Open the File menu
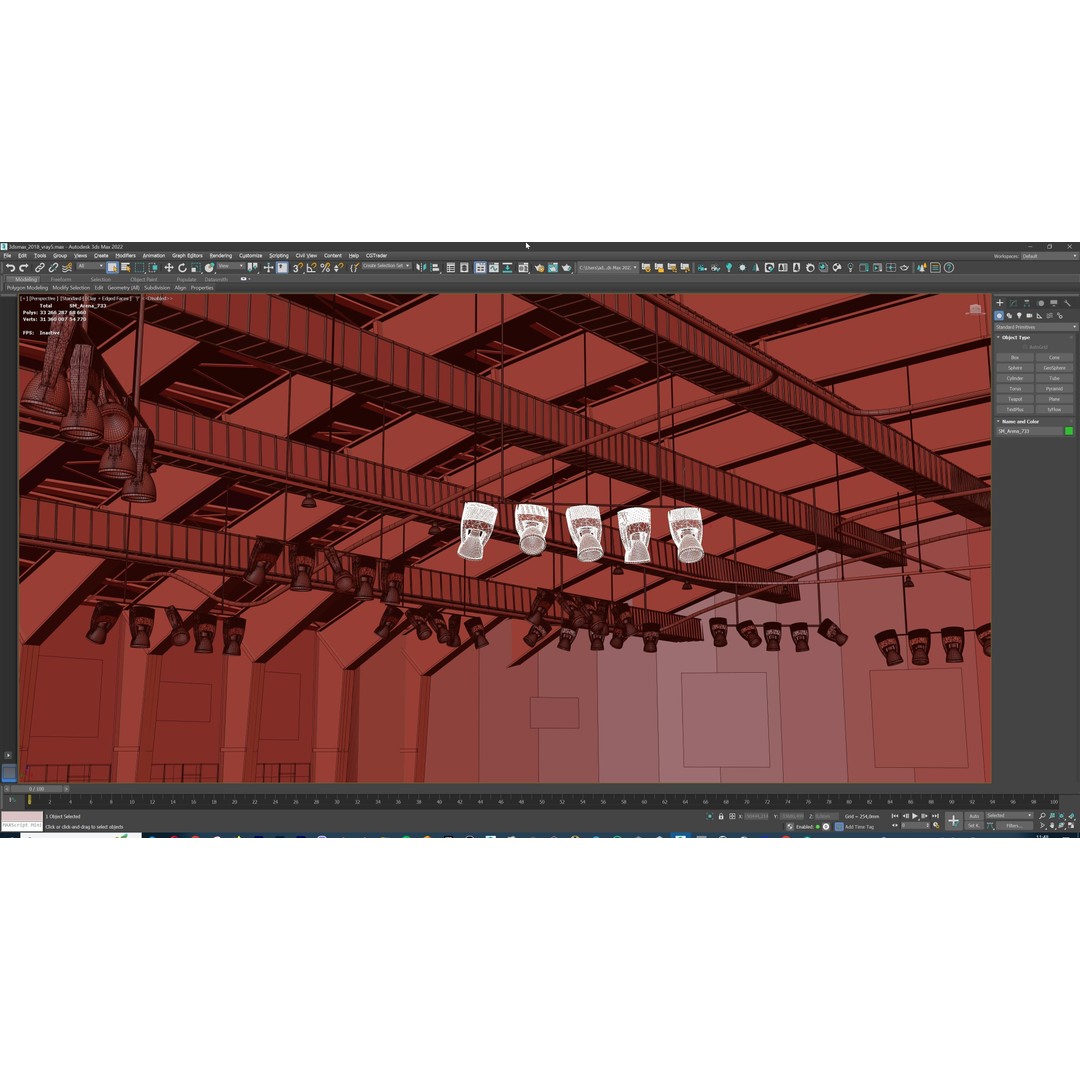 click(8, 256)
